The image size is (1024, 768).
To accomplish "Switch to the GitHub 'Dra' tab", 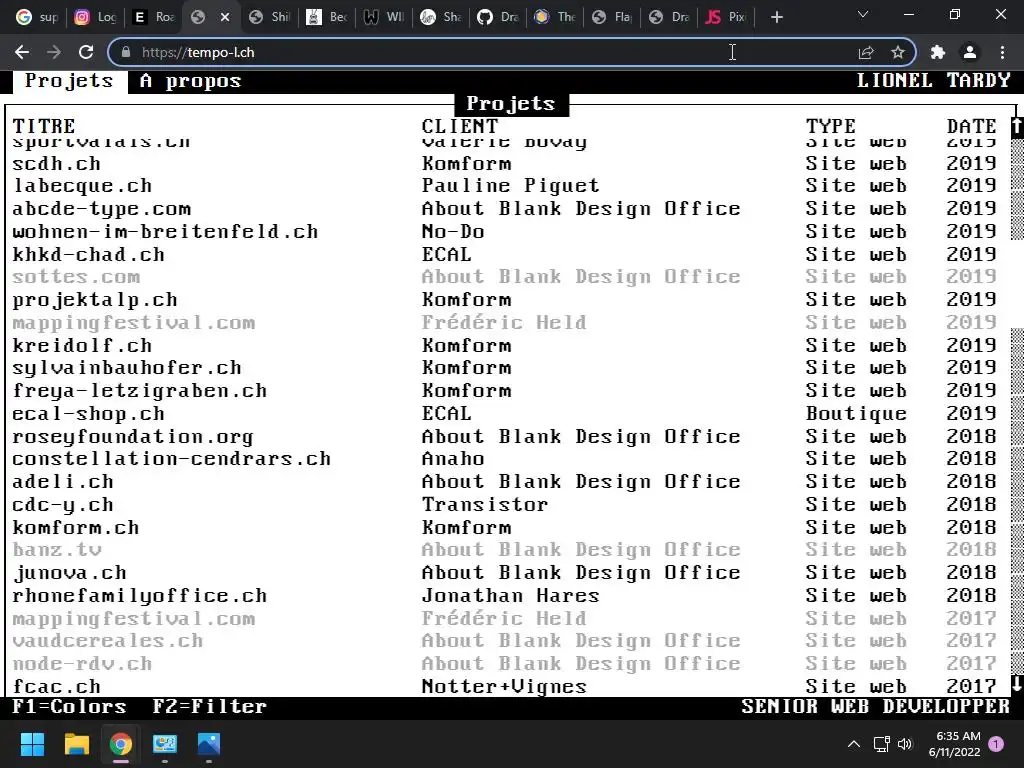I will (x=497, y=17).
